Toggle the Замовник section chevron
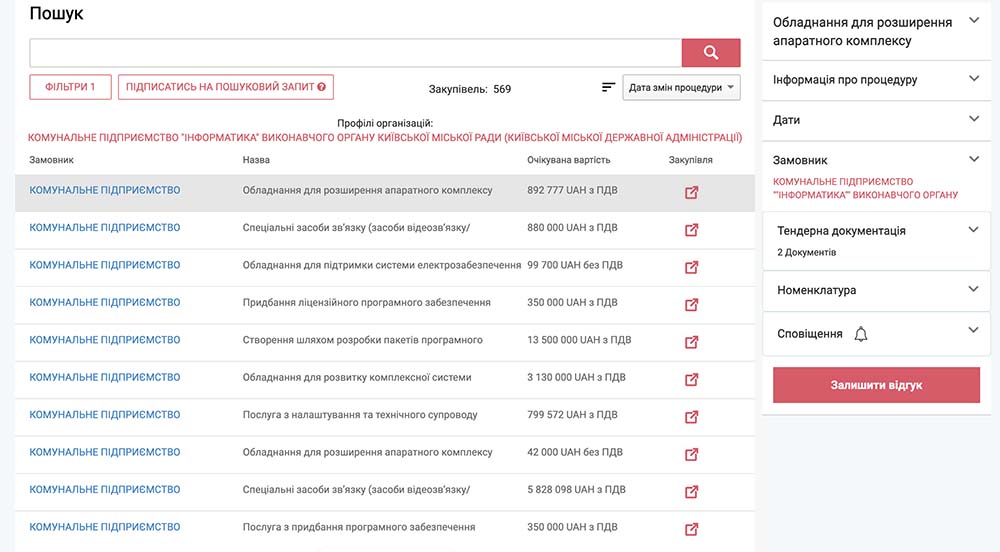Viewport: 1000px width, 552px height. [x=974, y=159]
